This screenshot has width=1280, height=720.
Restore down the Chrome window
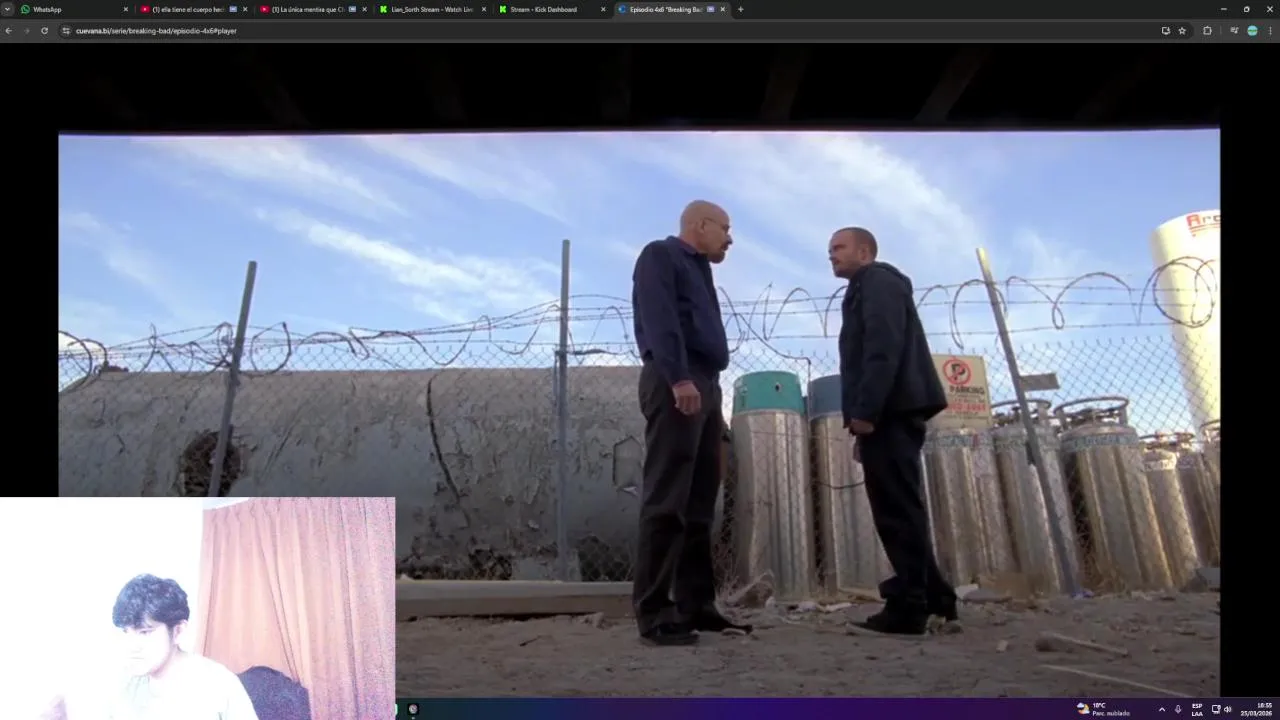(1246, 9)
